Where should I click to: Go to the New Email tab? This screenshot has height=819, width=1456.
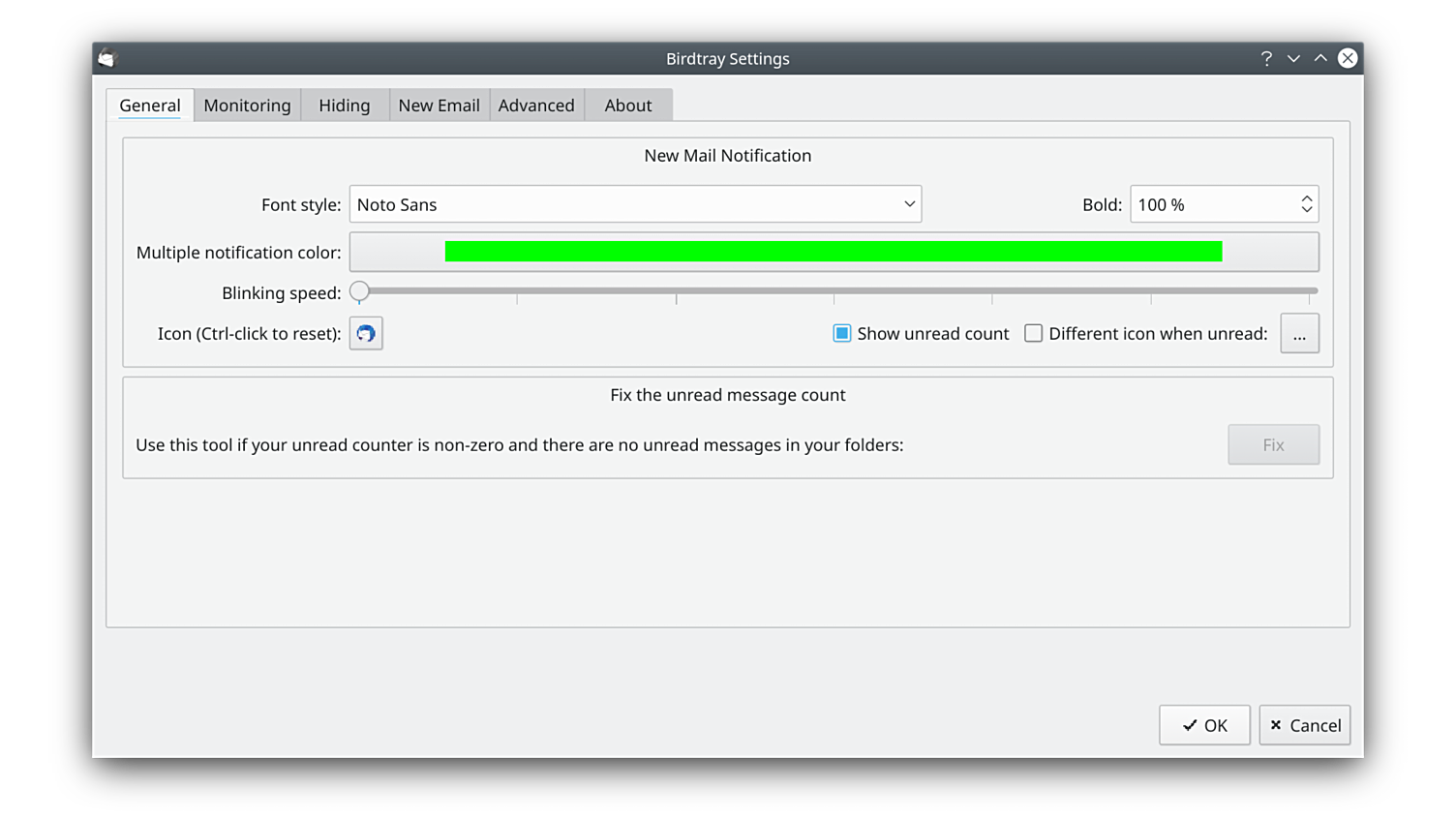[x=439, y=106]
